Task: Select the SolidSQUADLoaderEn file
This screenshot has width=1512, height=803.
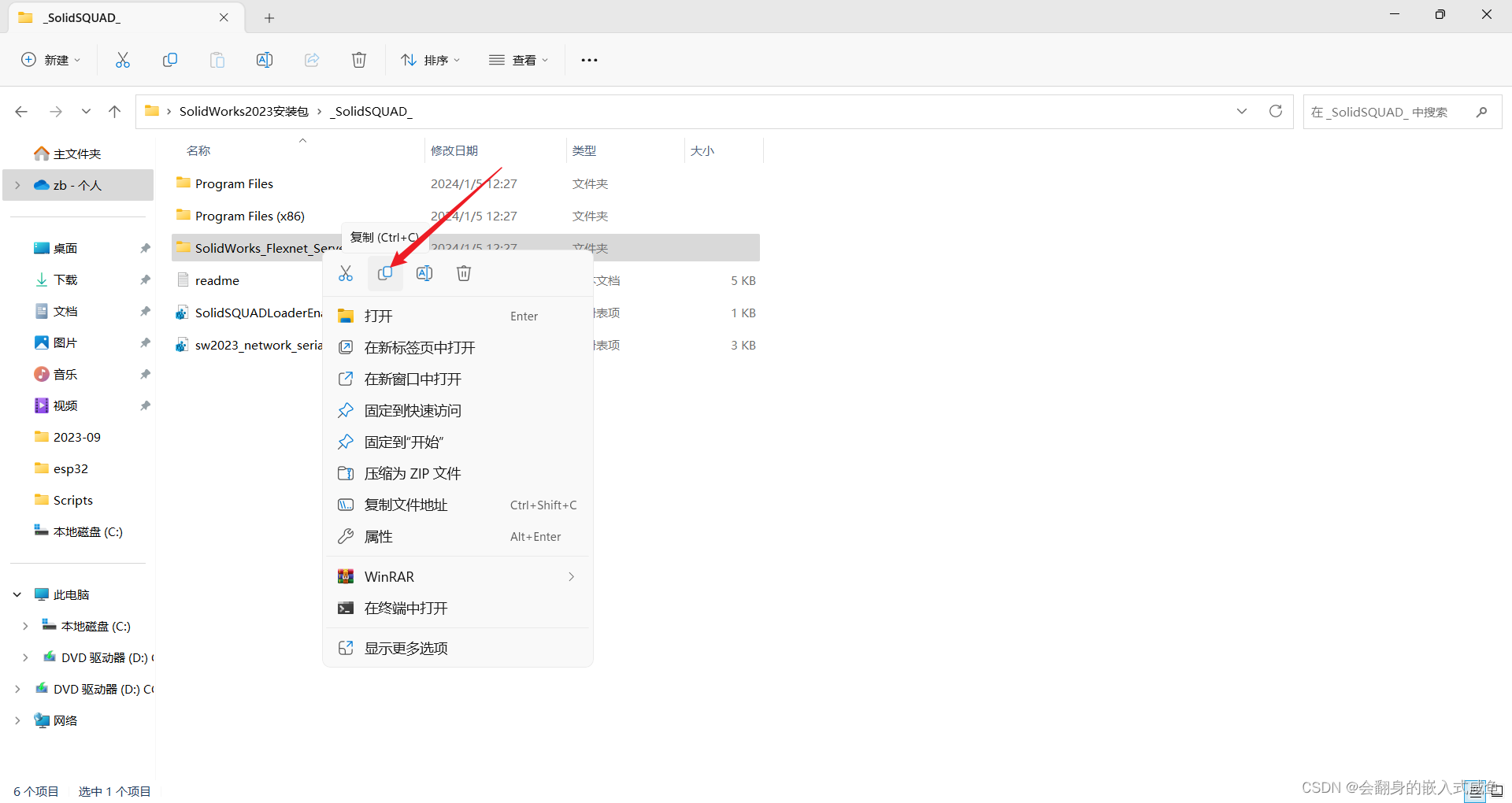Action: (x=249, y=313)
